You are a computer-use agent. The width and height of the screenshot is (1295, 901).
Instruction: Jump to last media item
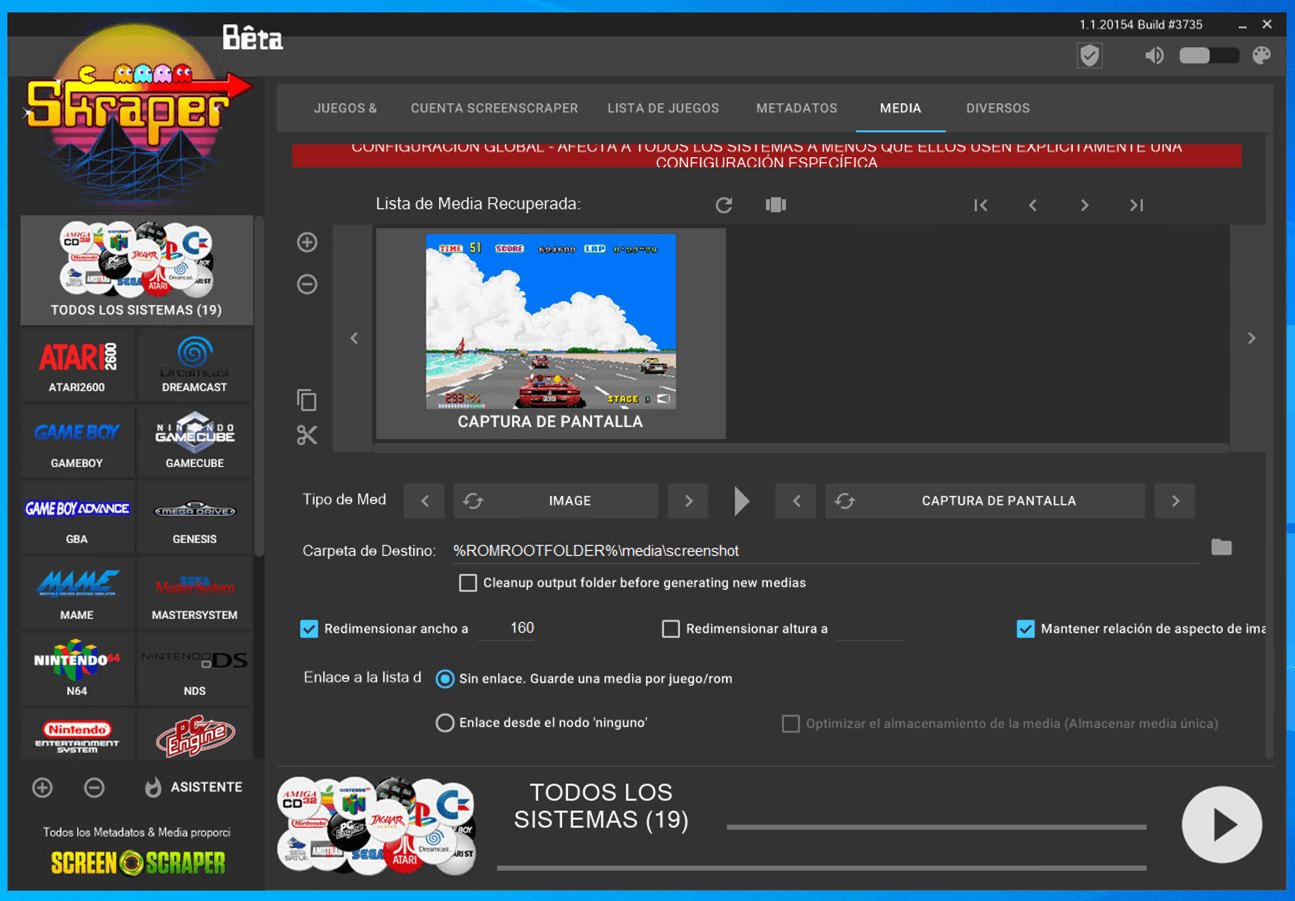click(1136, 205)
